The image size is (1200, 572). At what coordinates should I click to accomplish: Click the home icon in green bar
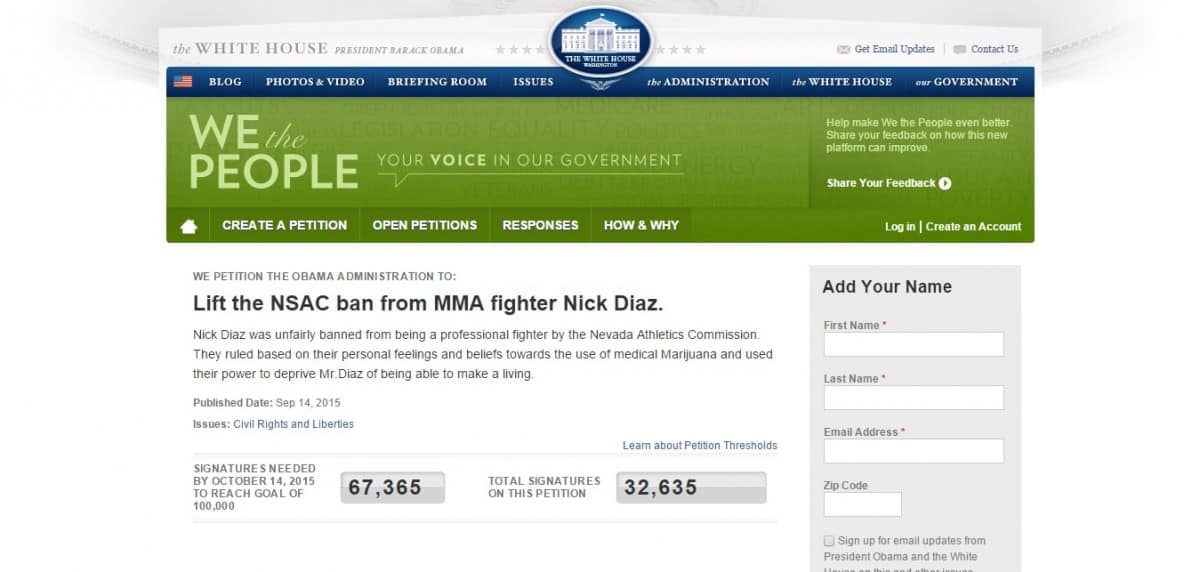(x=189, y=226)
